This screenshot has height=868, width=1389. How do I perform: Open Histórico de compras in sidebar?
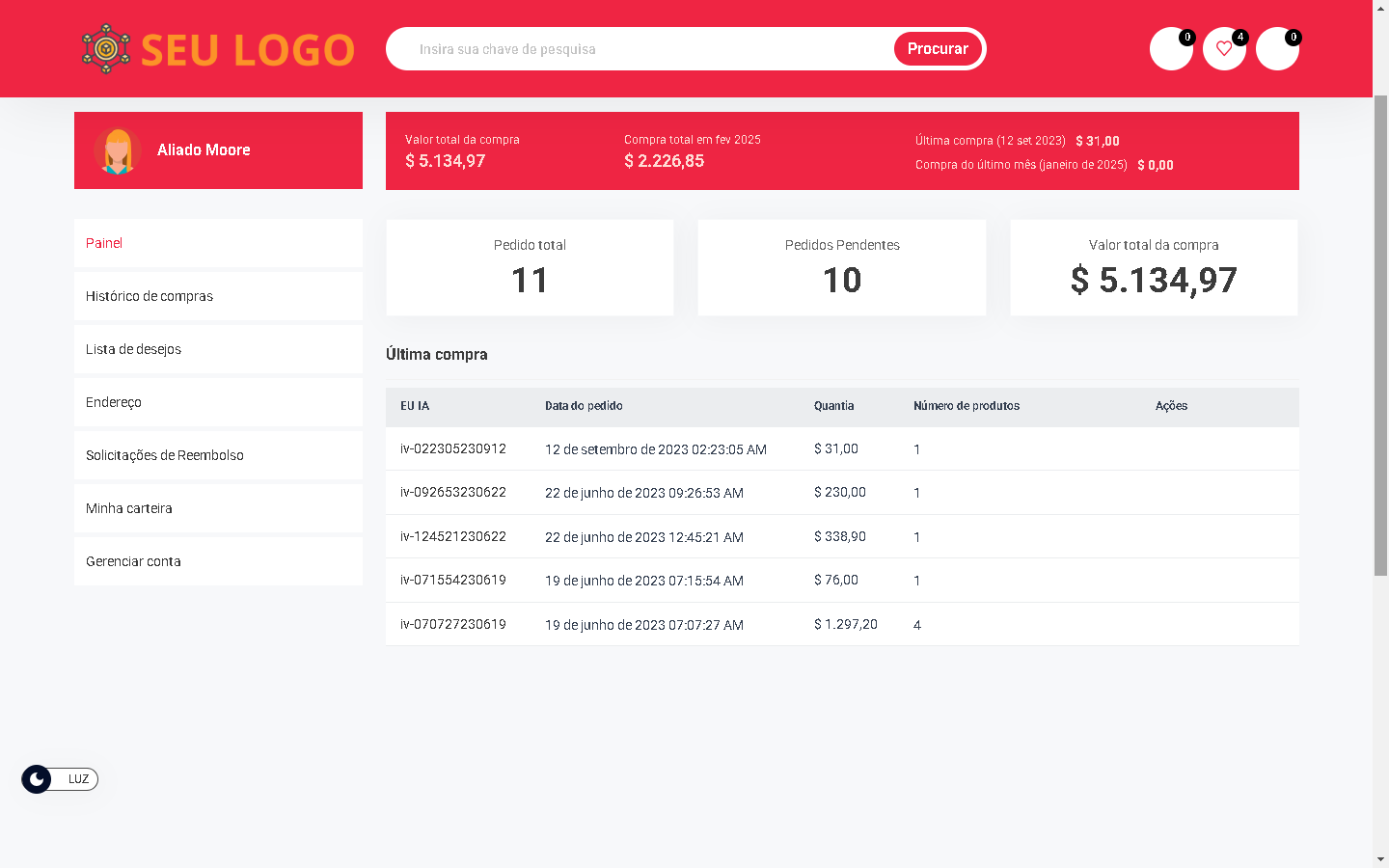150,296
